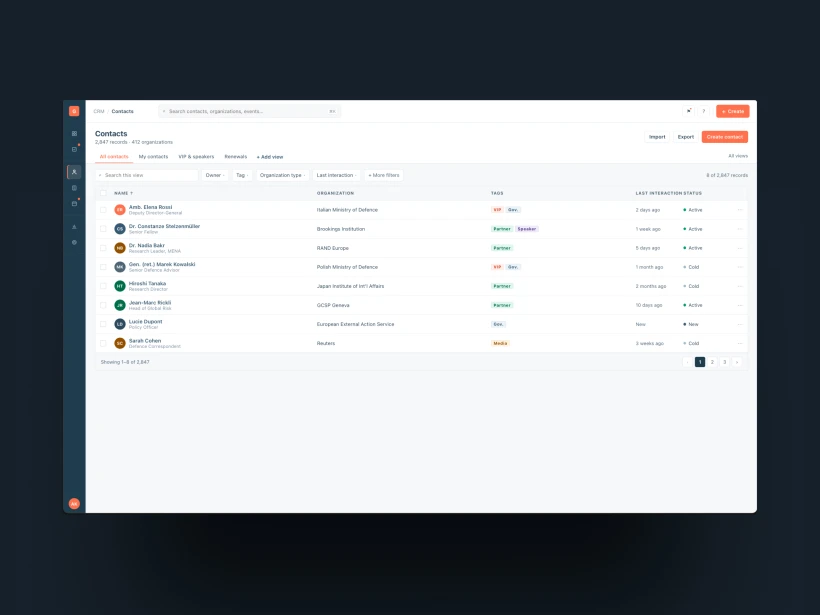Image resolution: width=820 pixels, height=615 pixels.
Task: Click the Reuters organization cell
Action: pyautogui.click(x=326, y=344)
